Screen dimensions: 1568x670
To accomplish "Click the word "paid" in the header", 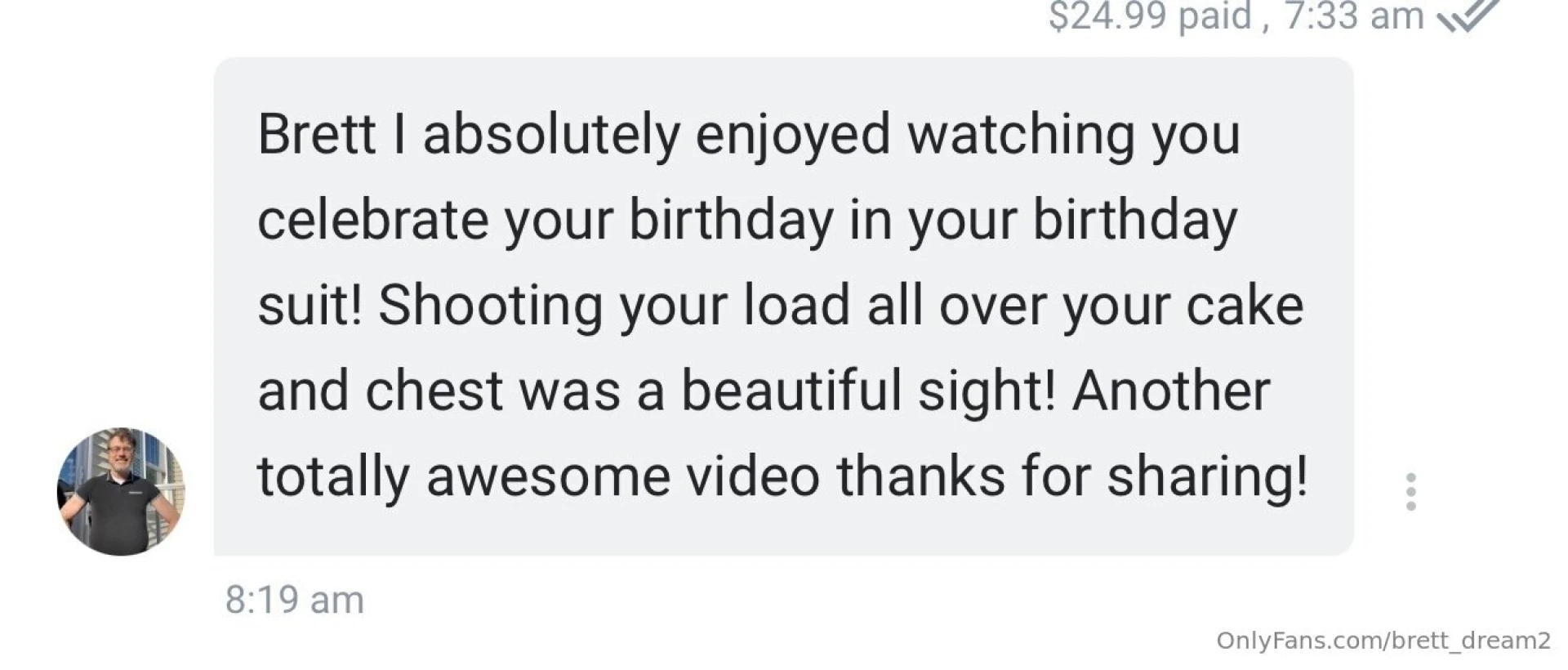I will pos(1214,15).
